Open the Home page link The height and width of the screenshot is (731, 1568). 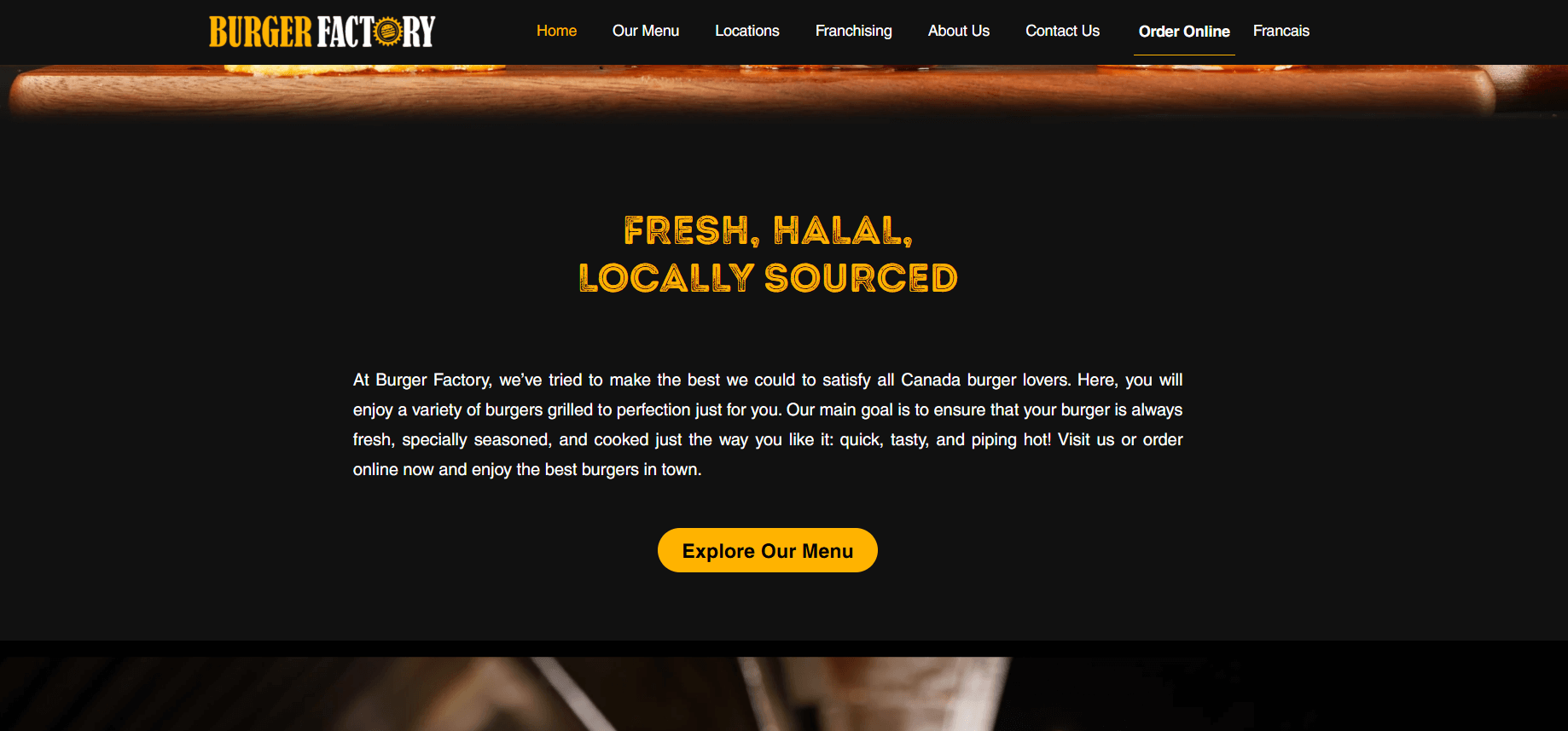click(556, 31)
